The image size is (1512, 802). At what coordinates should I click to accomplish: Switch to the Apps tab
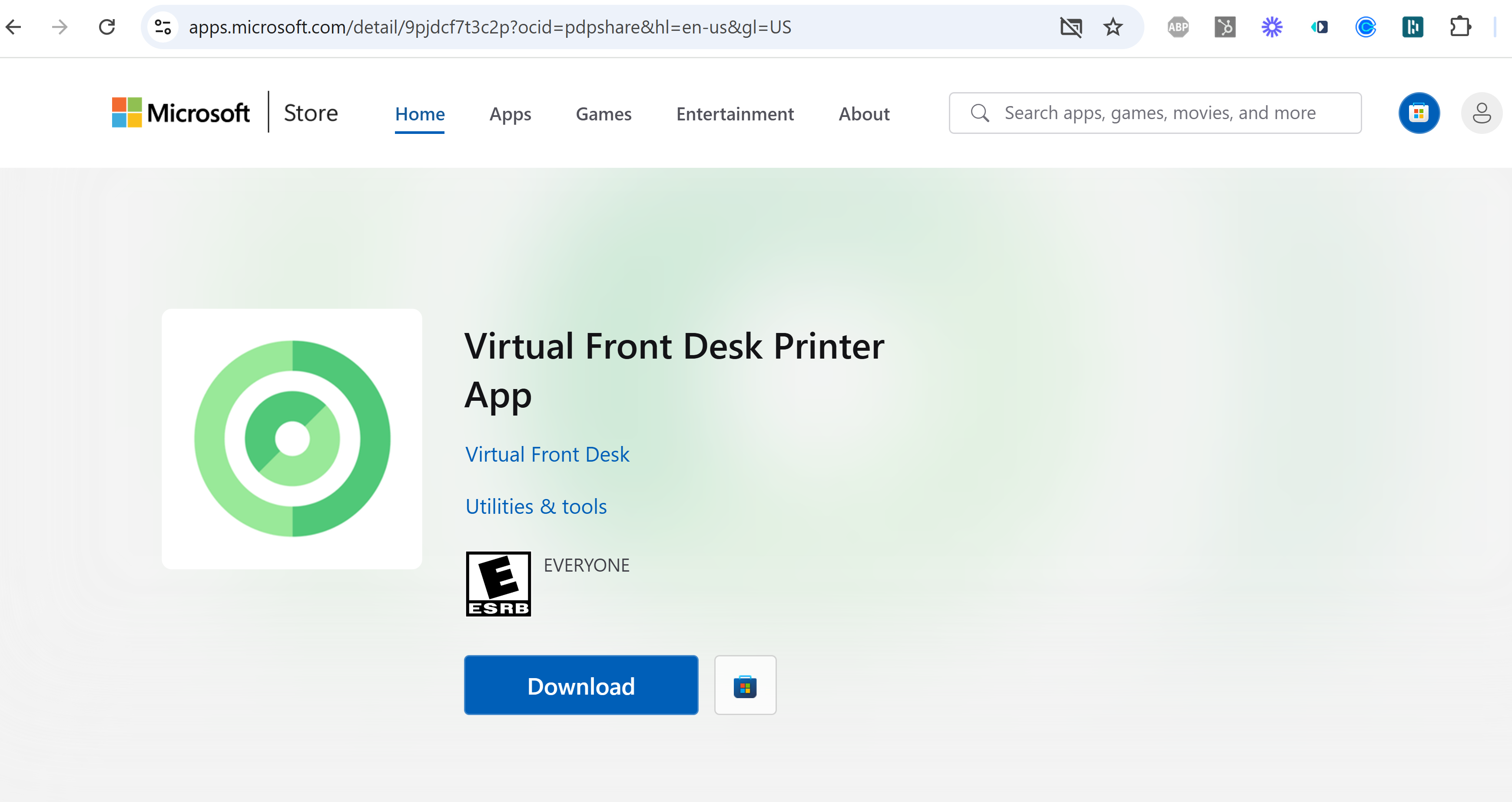(510, 114)
